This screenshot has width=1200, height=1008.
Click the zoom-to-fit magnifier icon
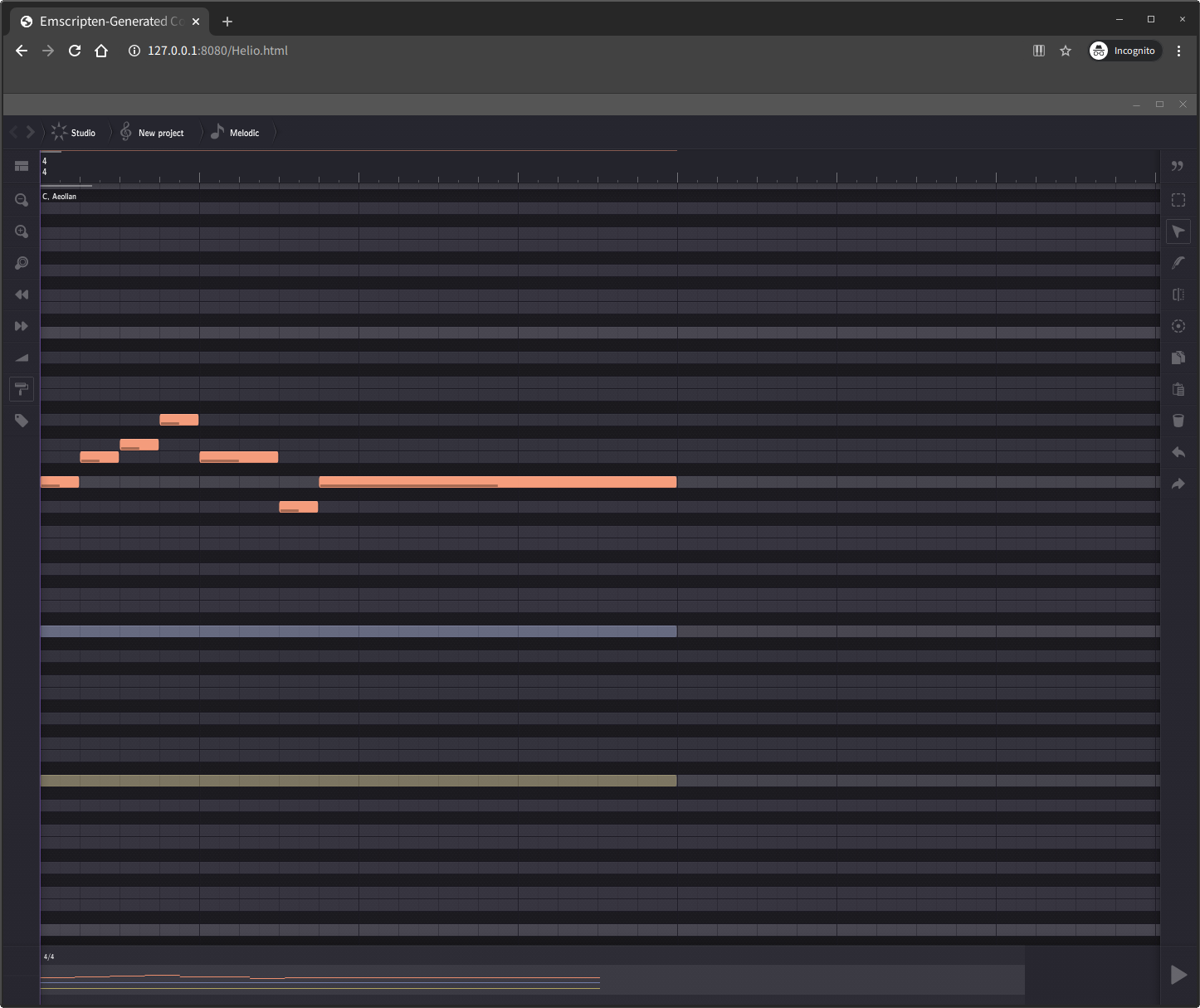(x=22, y=263)
